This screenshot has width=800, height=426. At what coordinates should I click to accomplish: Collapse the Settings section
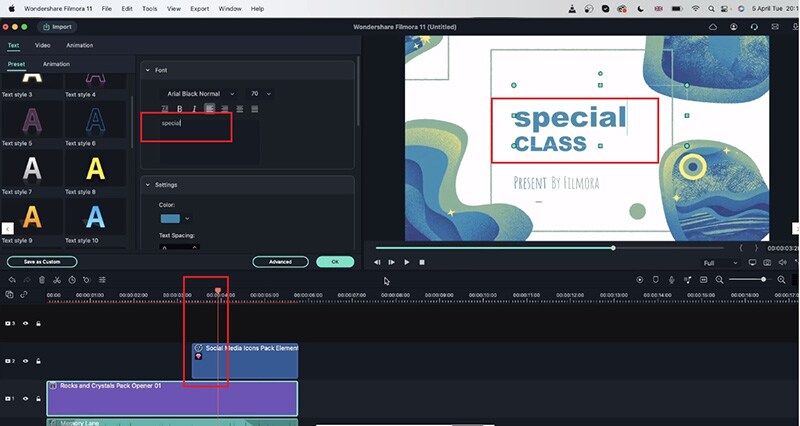point(148,185)
